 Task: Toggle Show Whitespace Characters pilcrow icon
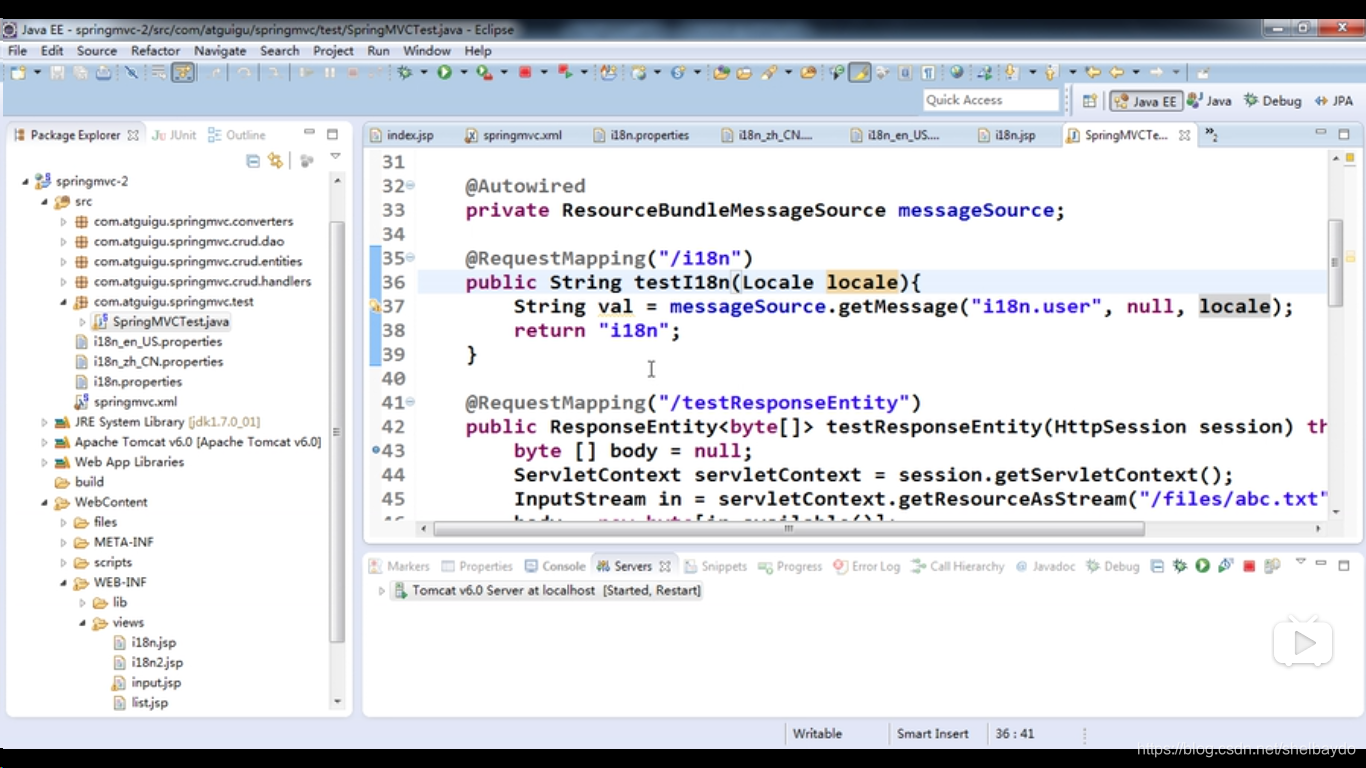928,72
